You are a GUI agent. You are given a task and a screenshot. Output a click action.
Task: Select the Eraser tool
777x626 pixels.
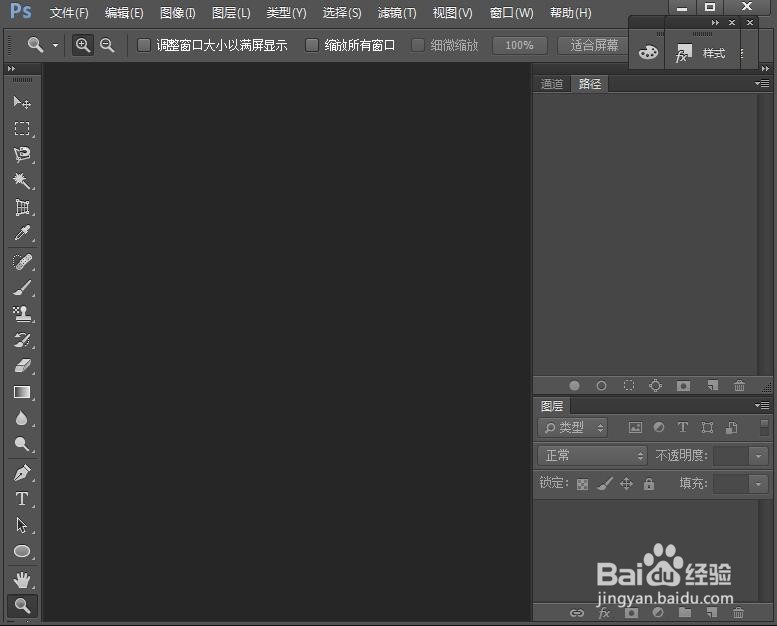[x=22, y=366]
